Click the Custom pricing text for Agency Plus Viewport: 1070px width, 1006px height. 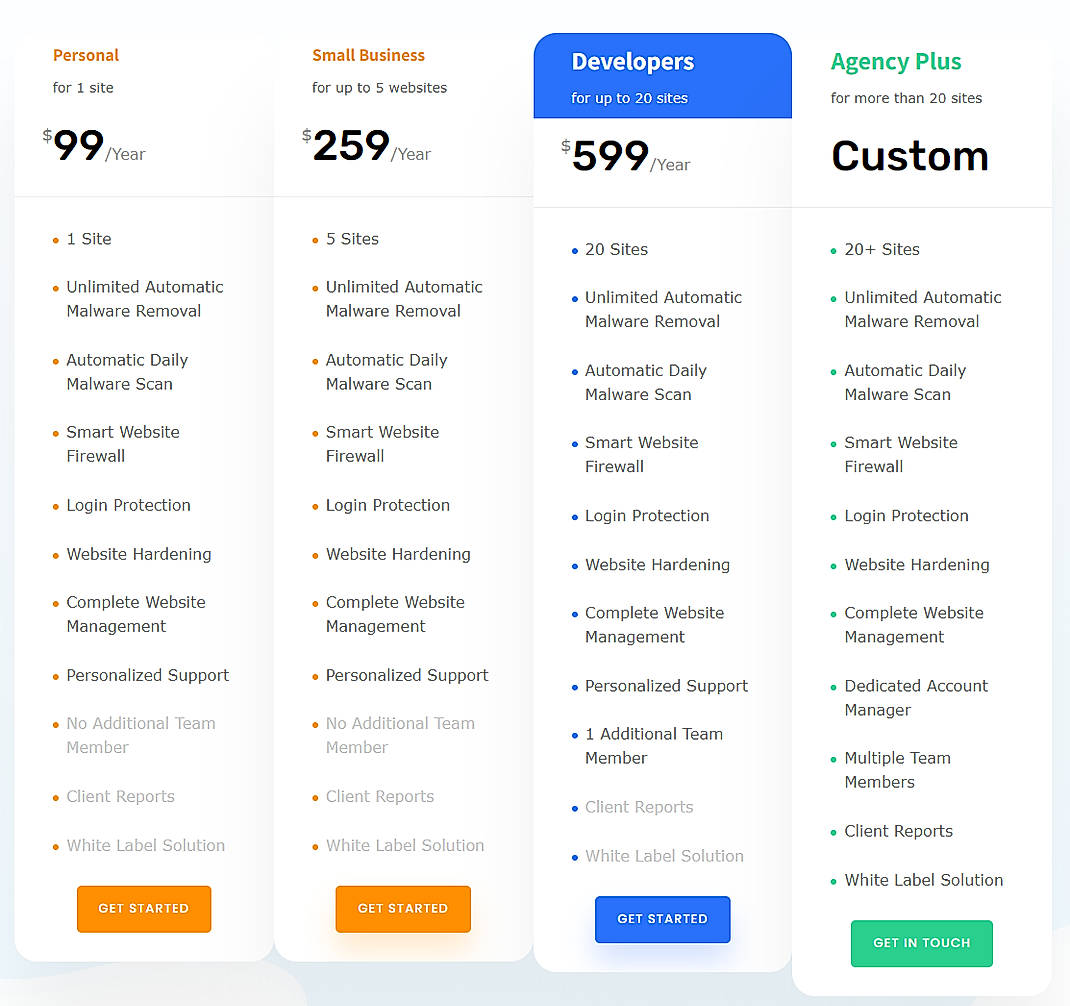click(x=909, y=155)
